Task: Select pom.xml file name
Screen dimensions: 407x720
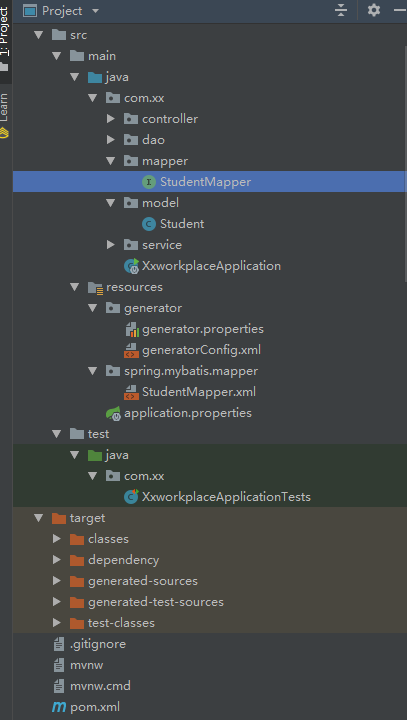Action: 95,707
